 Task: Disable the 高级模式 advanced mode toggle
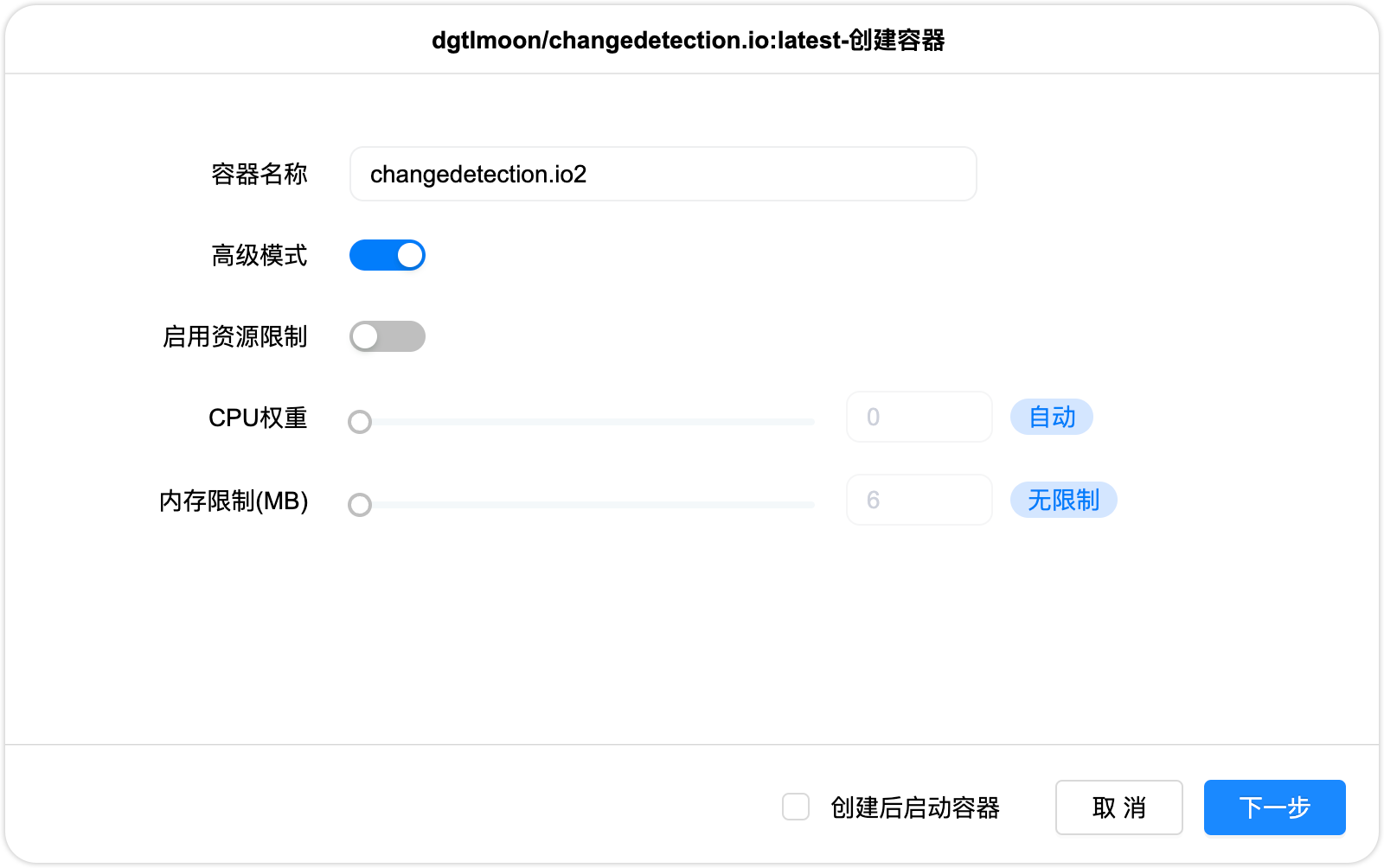click(388, 255)
